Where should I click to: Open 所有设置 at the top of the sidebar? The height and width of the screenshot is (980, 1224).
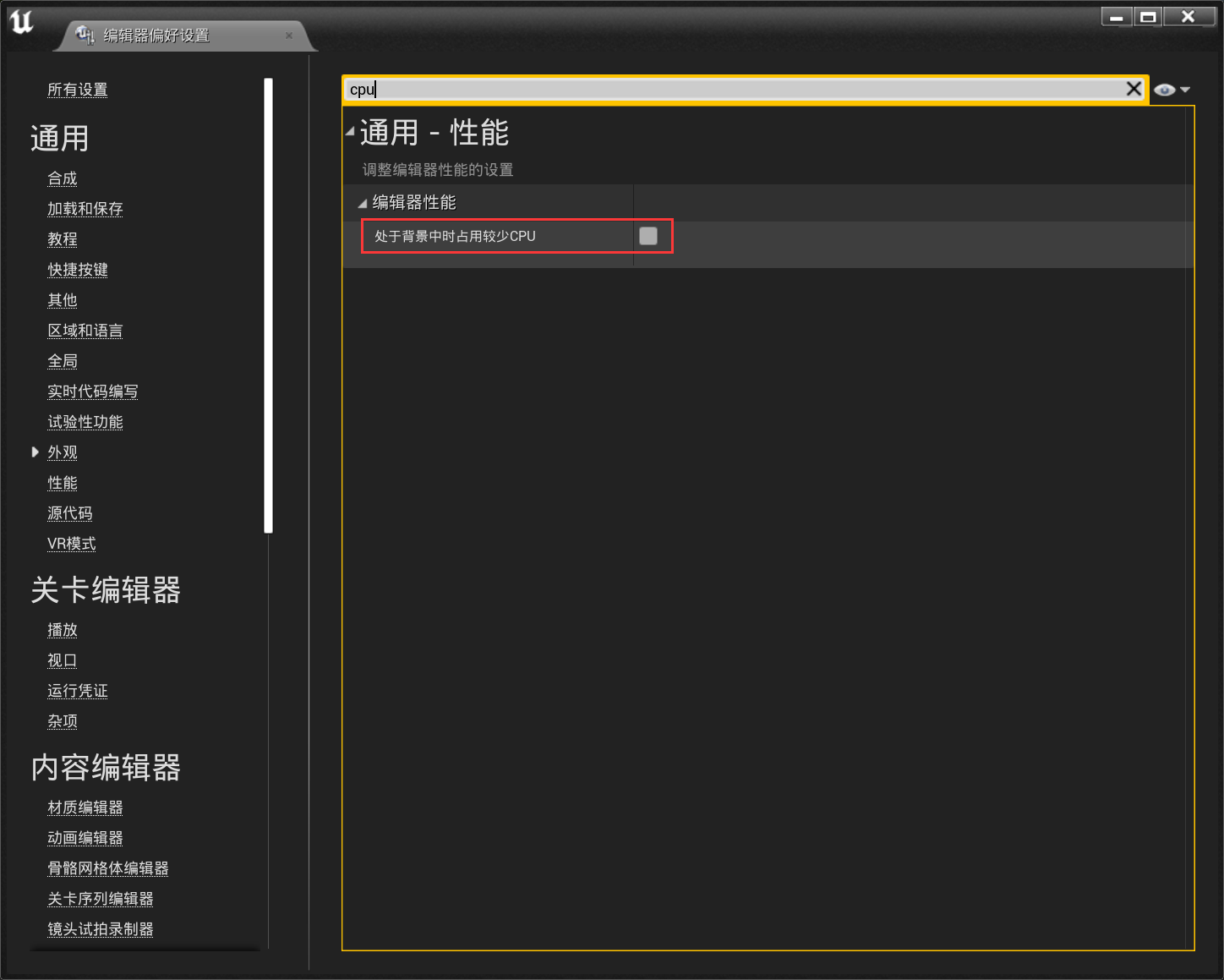[x=77, y=90]
